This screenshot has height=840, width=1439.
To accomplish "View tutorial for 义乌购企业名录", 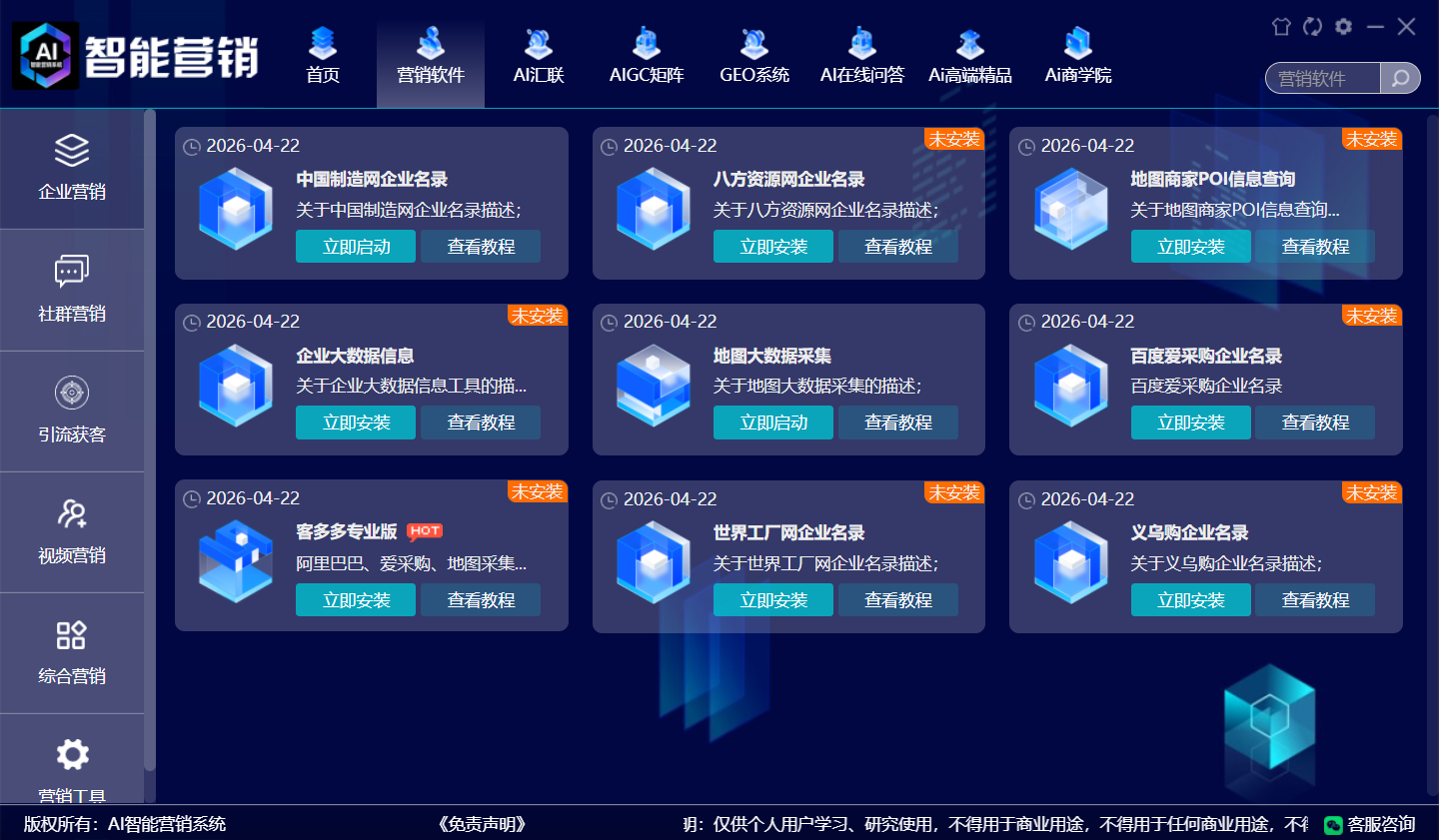I will (1315, 600).
